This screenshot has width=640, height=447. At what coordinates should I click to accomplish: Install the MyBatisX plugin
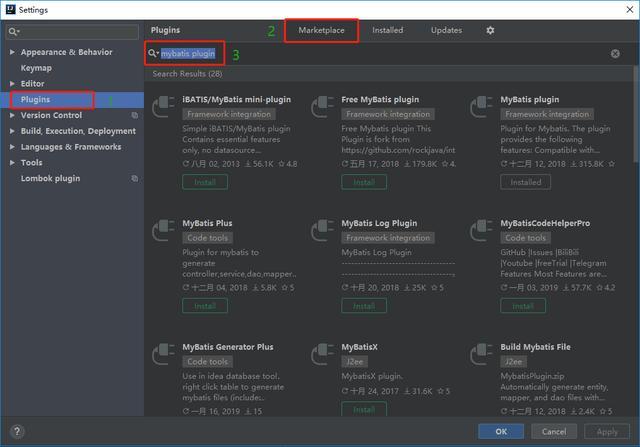(x=364, y=409)
